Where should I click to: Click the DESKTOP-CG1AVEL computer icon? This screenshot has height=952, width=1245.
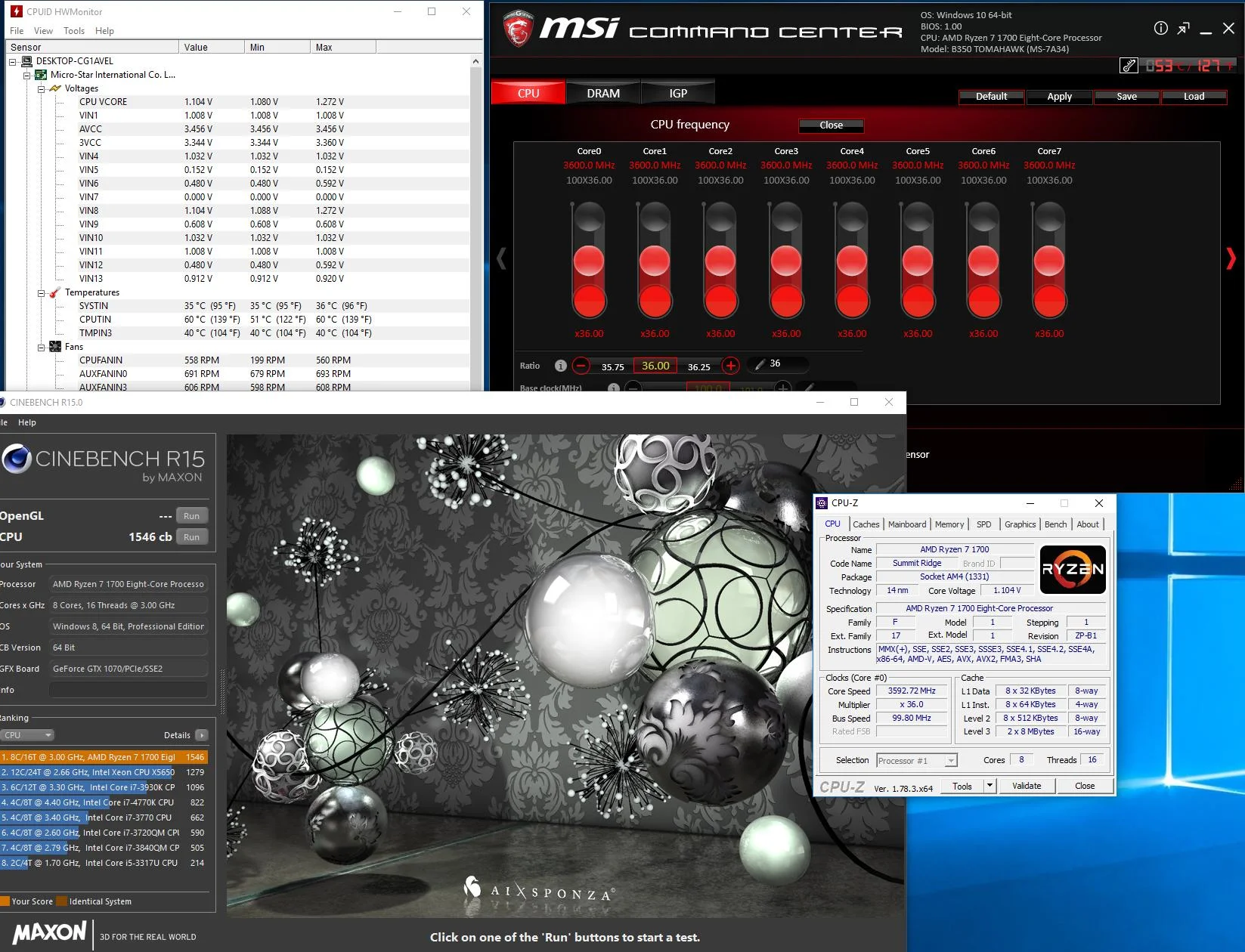27,61
